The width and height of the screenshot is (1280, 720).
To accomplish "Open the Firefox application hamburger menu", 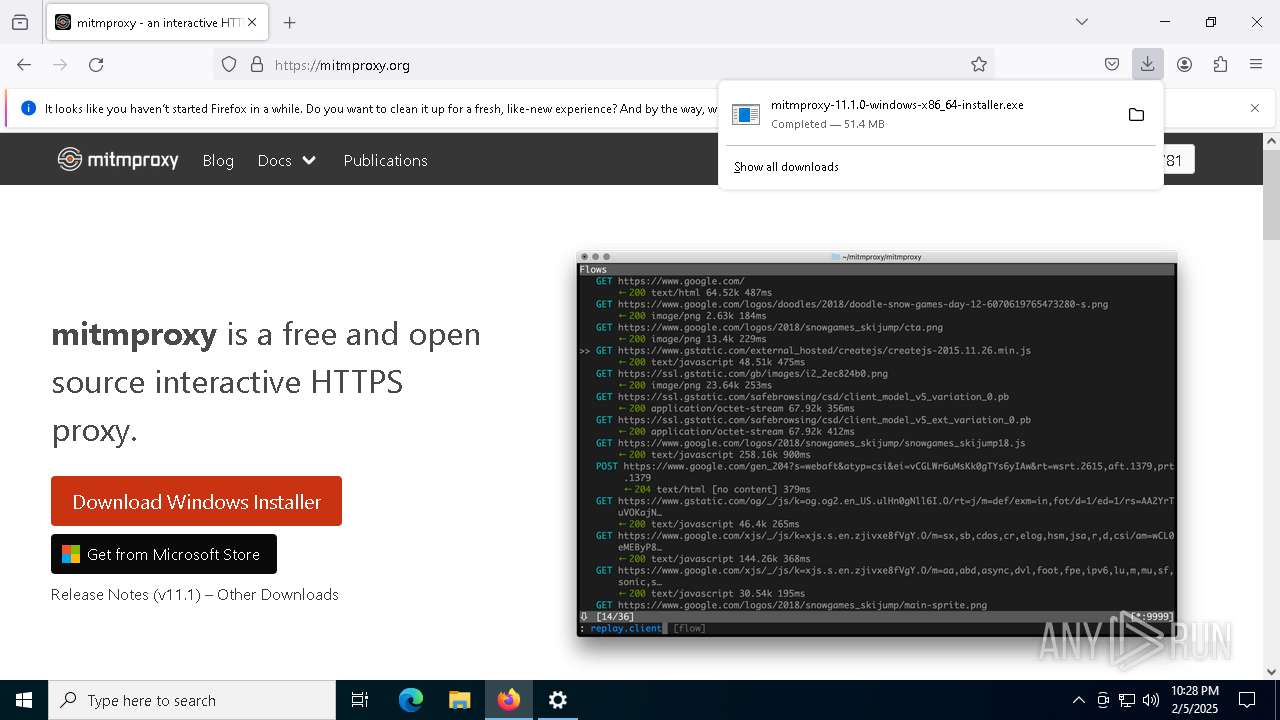I will coord(1256,65).
